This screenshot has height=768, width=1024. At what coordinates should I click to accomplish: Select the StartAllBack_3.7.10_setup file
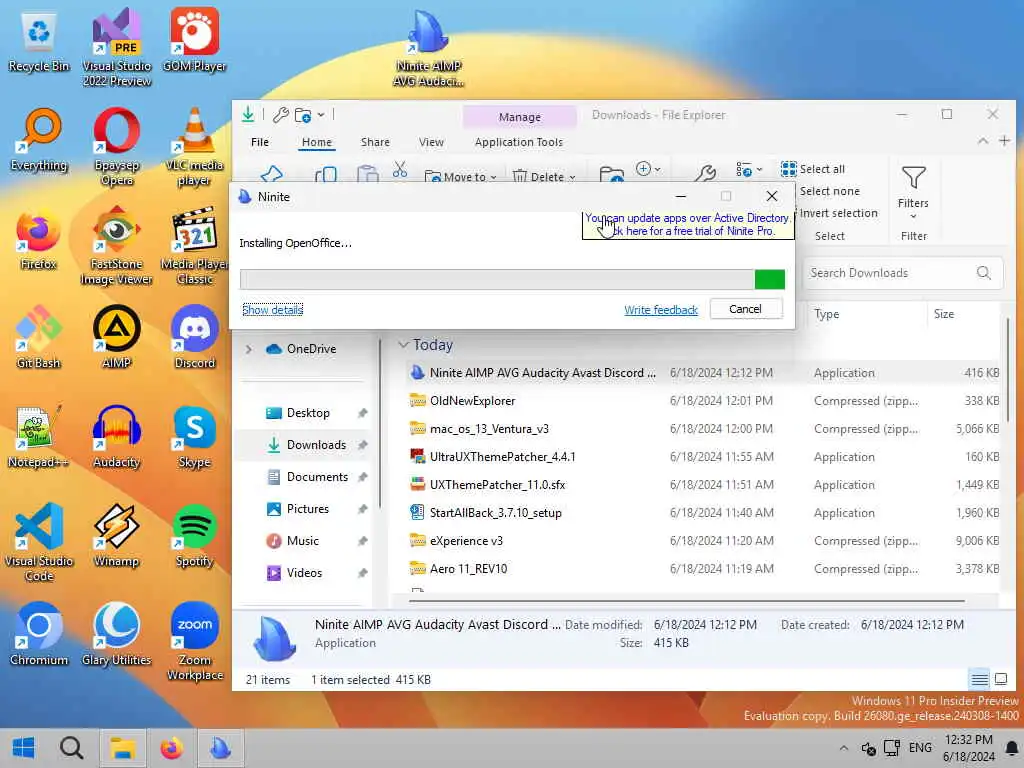click(x=703, y=513)
